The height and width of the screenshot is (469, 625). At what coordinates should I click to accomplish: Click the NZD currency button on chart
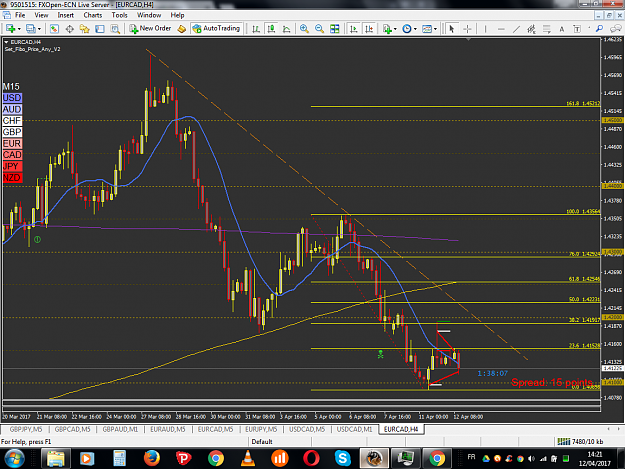[12, 178]
